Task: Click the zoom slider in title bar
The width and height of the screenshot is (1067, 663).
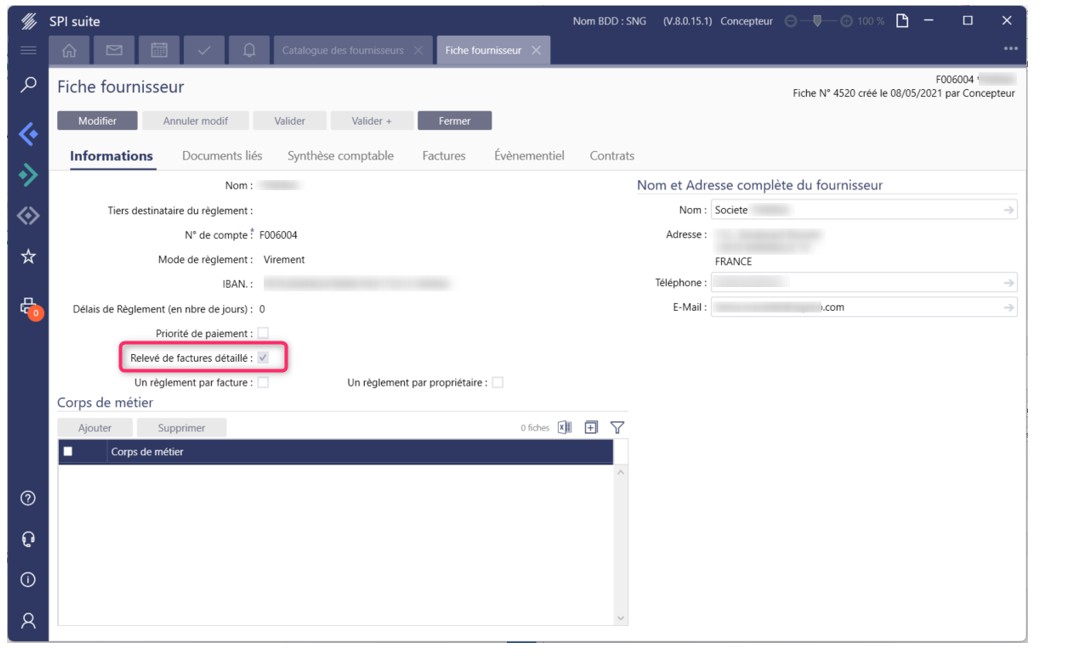Action: click(818, 21)
